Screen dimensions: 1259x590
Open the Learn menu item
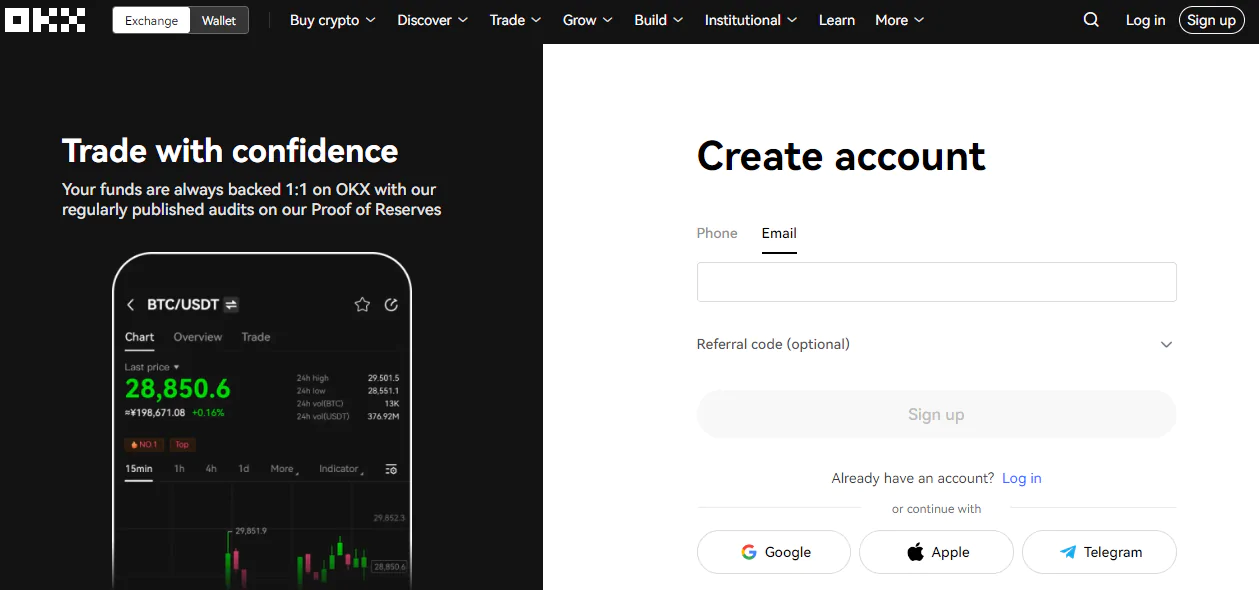click(837, 20)
